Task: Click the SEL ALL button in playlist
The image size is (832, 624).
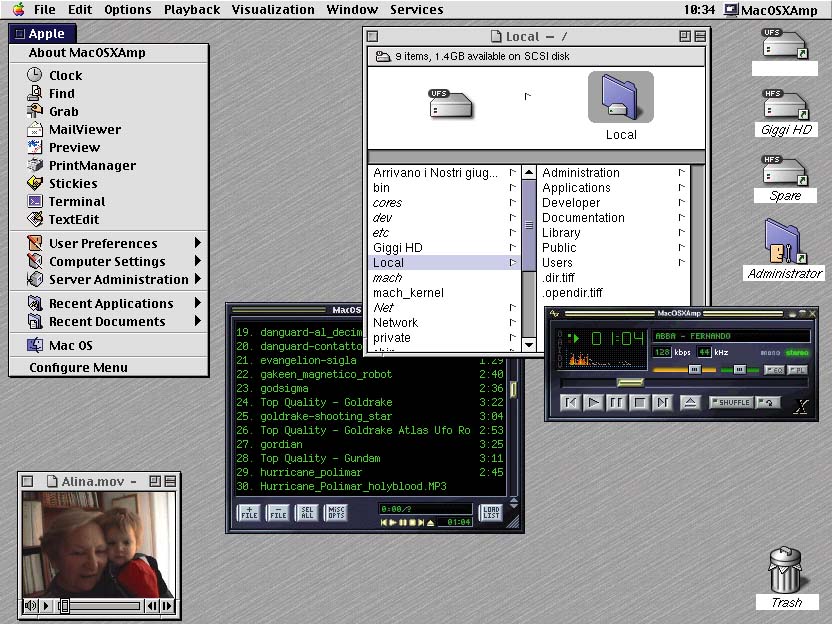Action: click(307, 513)
